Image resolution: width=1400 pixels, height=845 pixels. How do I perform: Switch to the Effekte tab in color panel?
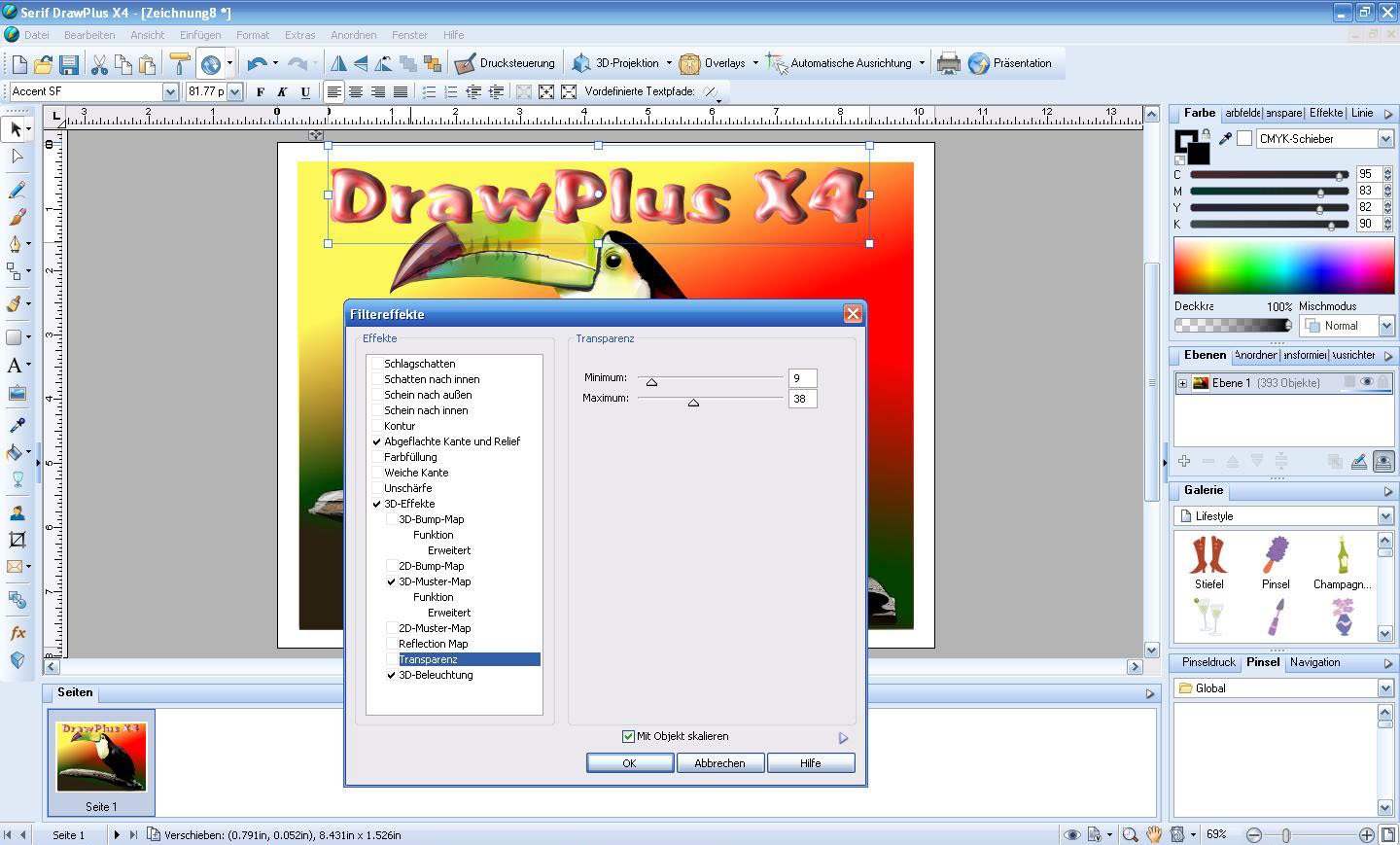click(x=1325, y=113)
